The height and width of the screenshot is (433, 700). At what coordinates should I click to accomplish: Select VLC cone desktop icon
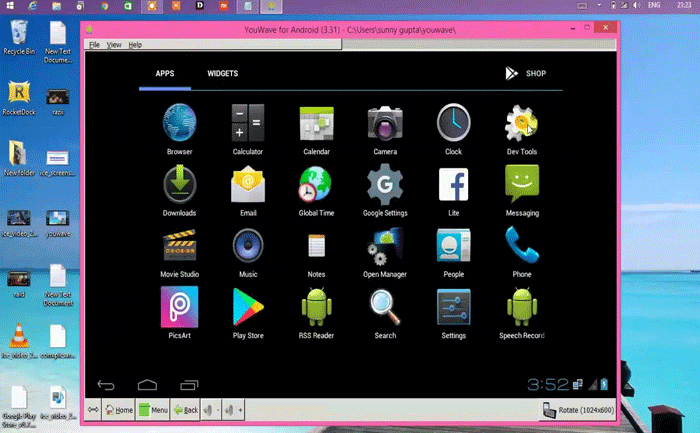[19, 341]
